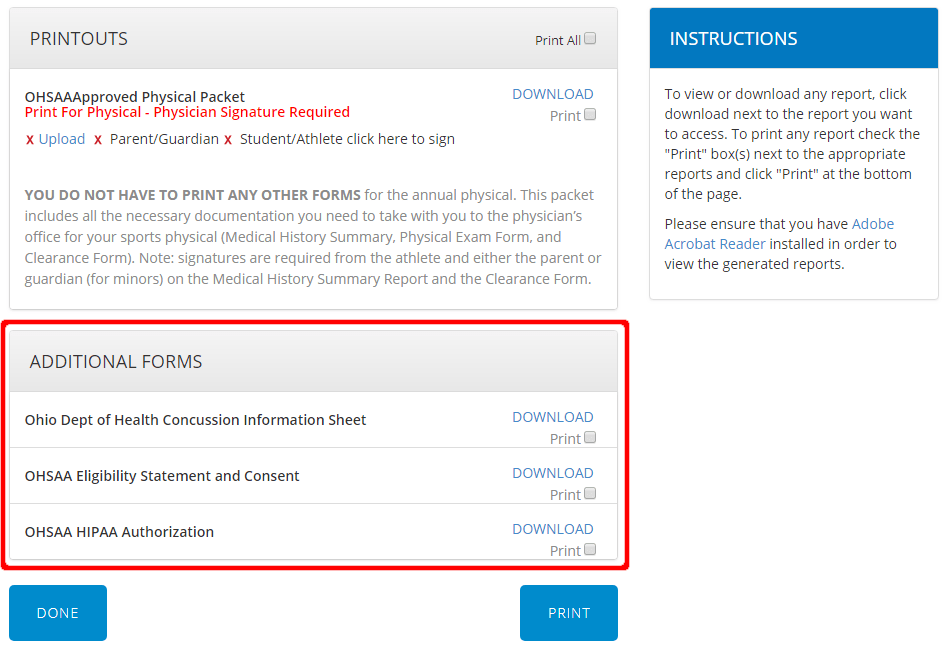Click the red x icon beside Upload
952x654 pixels.
pos(29,138)
